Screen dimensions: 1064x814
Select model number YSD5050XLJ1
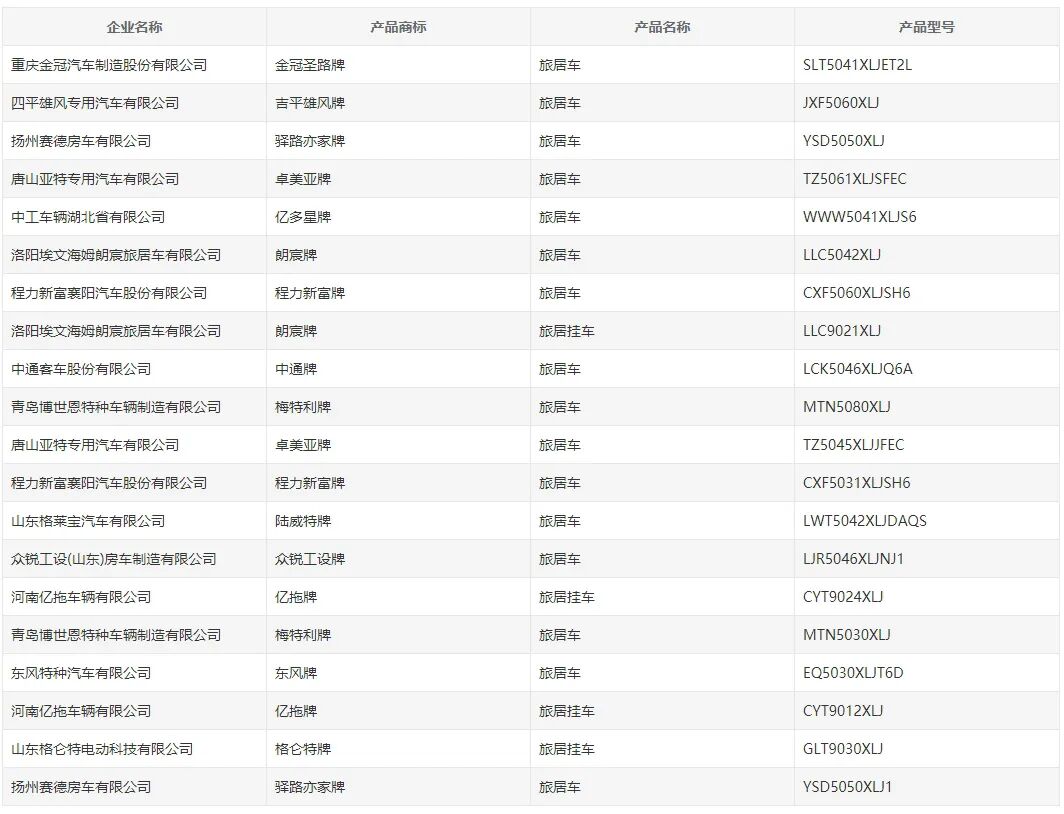pos(847,787)
